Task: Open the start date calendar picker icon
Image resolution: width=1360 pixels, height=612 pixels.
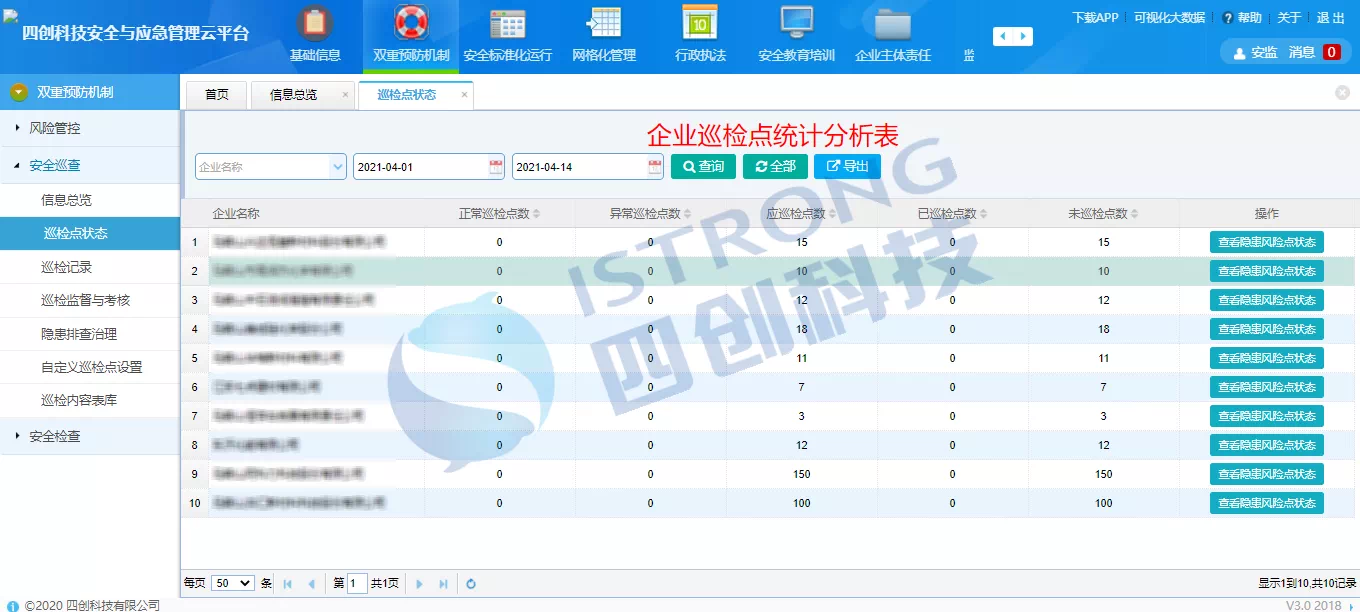Action: click(496, 166)
